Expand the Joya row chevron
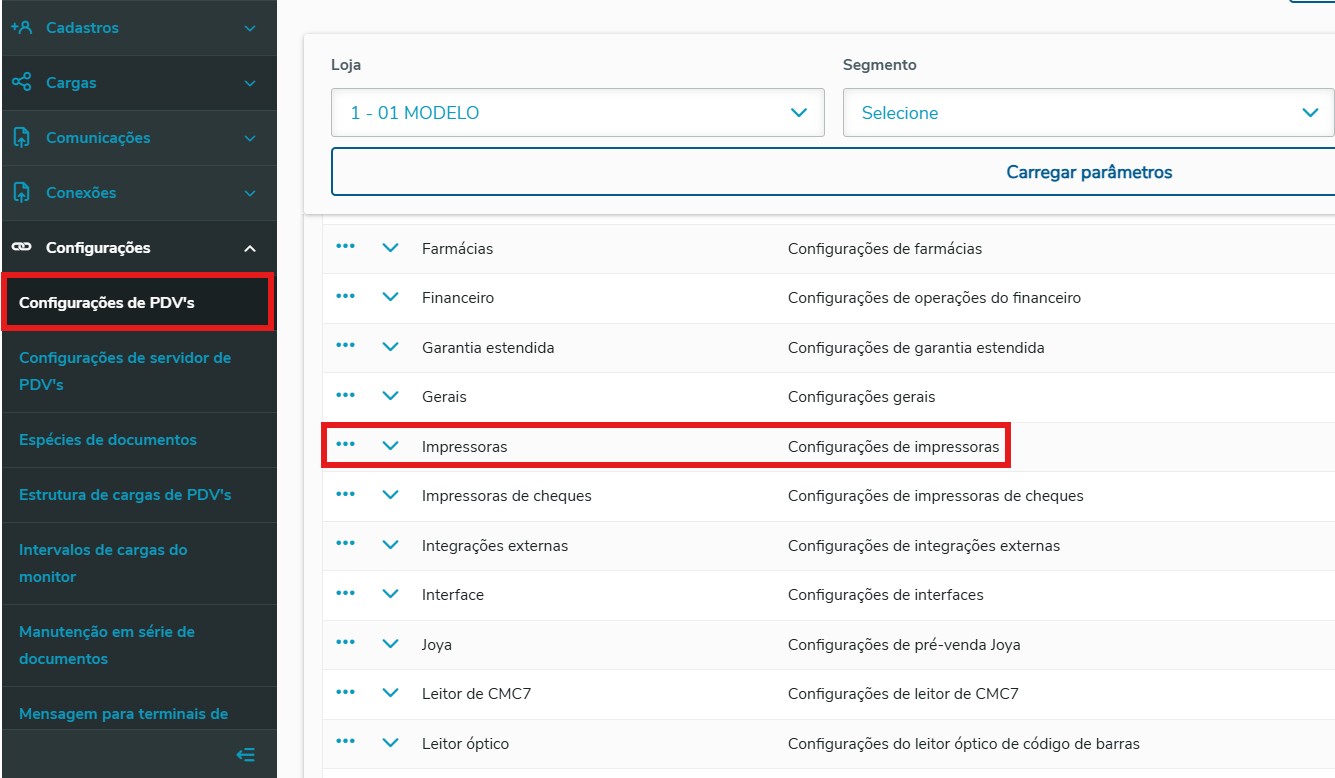 point(391,644)
